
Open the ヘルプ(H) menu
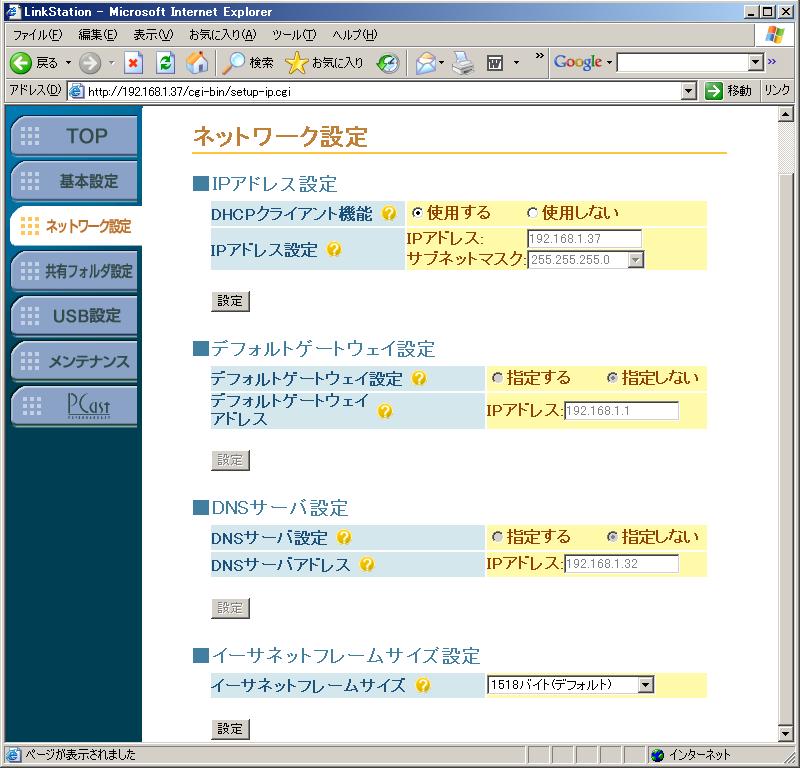pyautogui.click(x=355, y=35)
